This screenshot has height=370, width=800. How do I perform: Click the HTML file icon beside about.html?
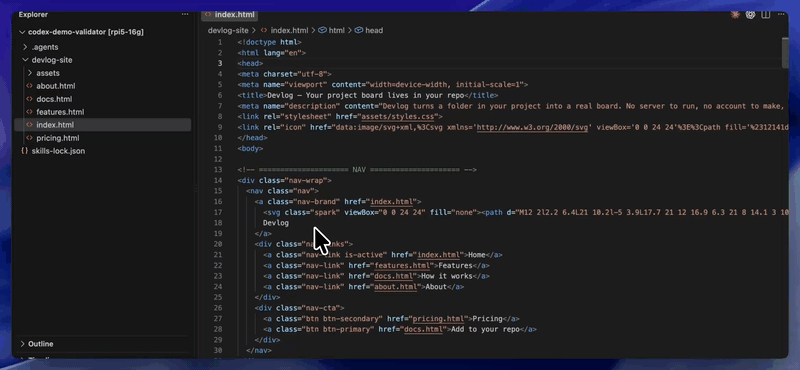29,86
